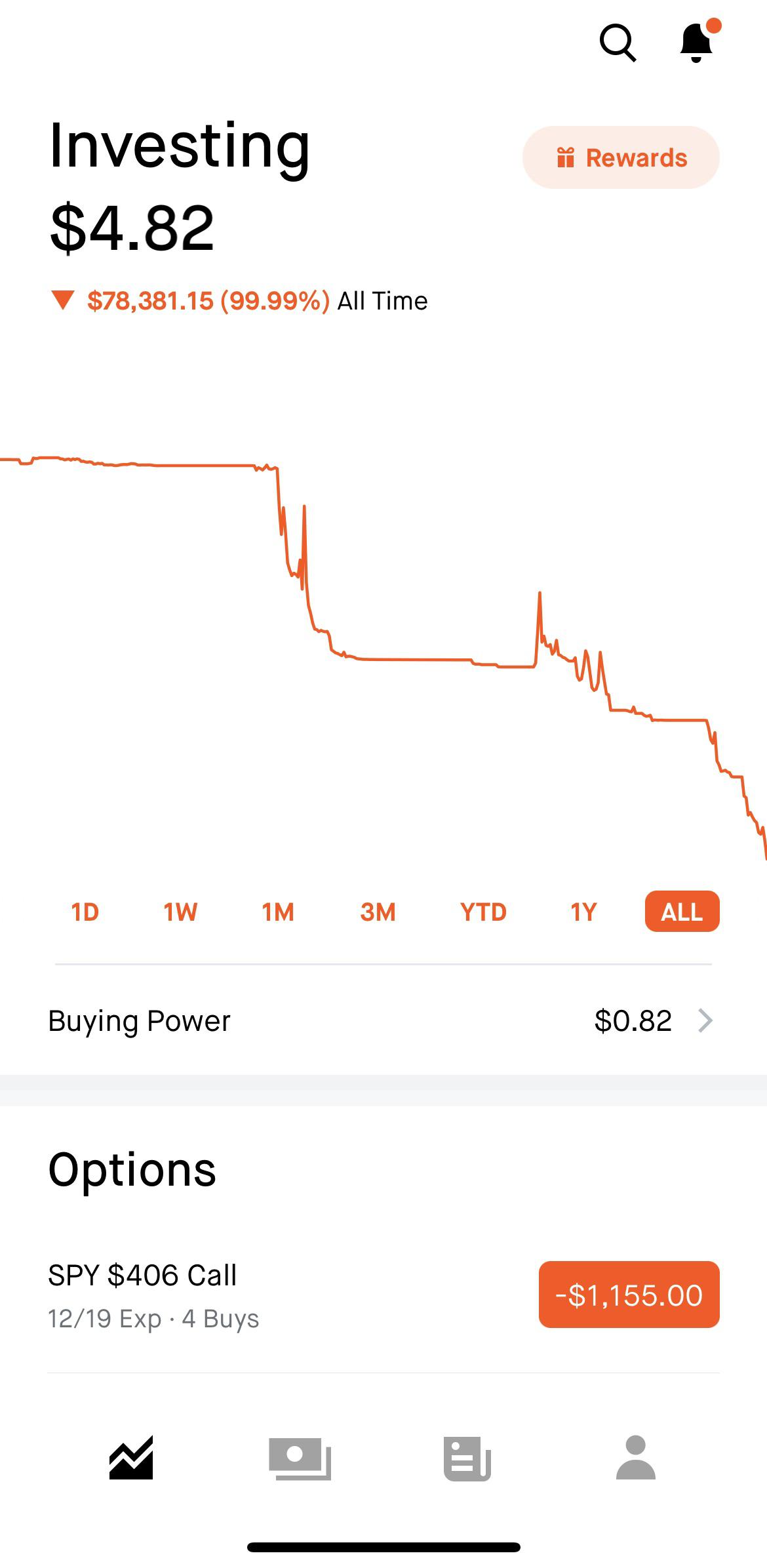Show the 1M chart range
Image resolution: width=767 pixels, height=1568 pixels.
click(278, 912)
